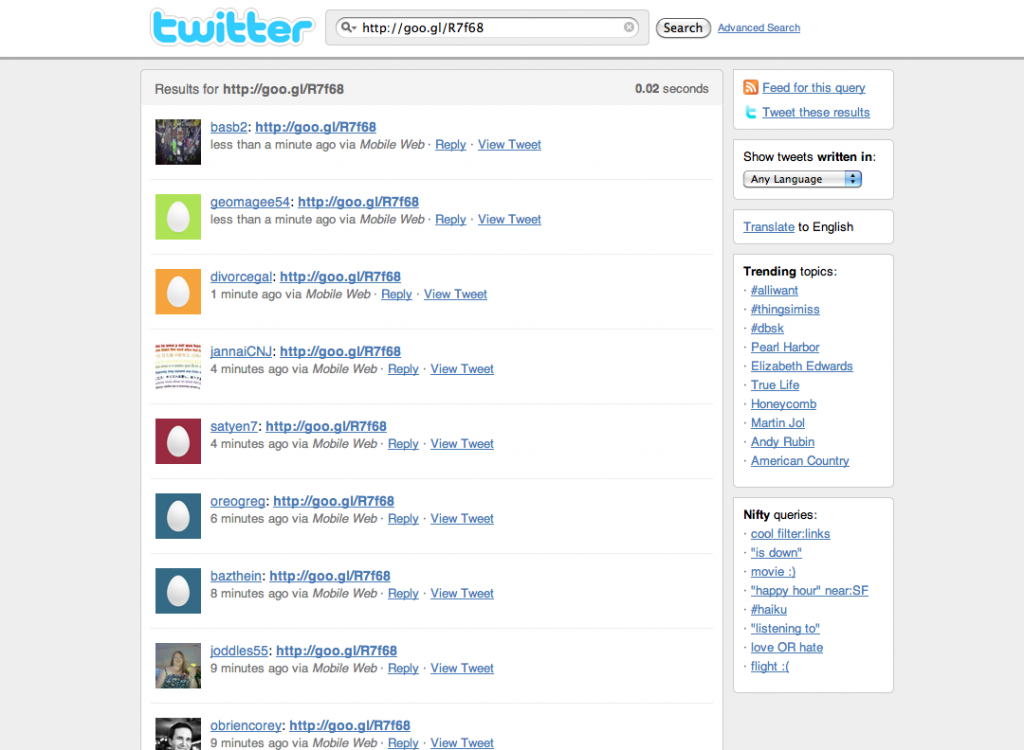Open Advanced Search
1024x750 pixels.
pos(759,27)
